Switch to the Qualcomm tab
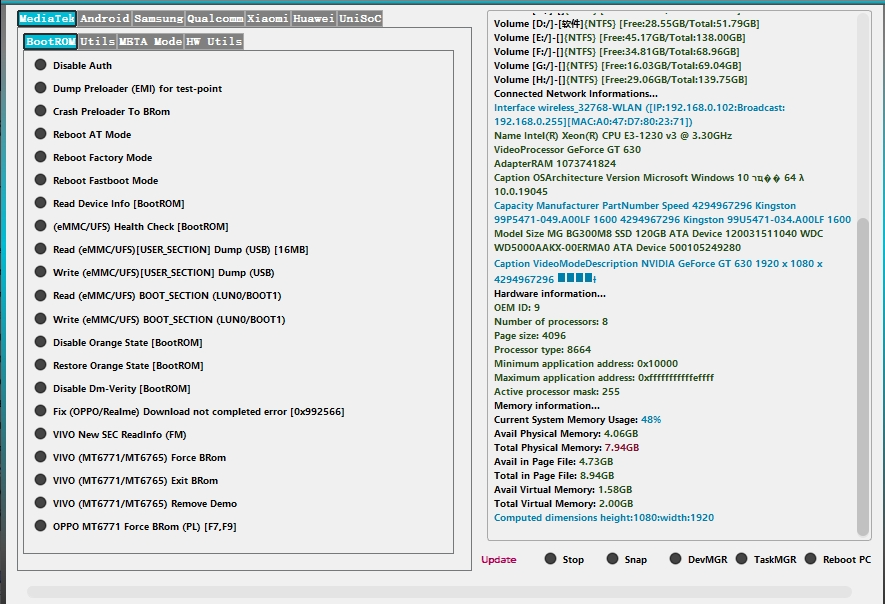The height and width of the screenshot is (604, 885). tap(215, 19)
